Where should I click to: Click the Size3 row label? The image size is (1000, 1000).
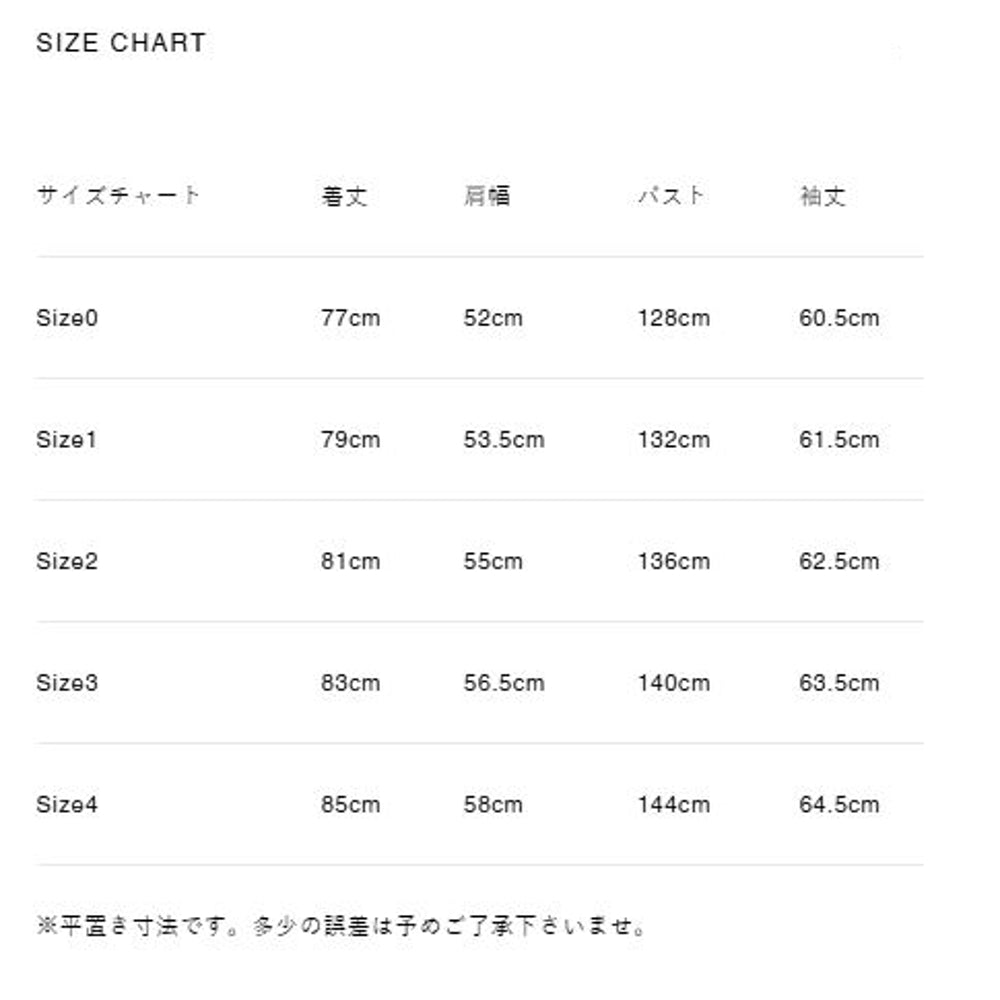tap(68, 683)
